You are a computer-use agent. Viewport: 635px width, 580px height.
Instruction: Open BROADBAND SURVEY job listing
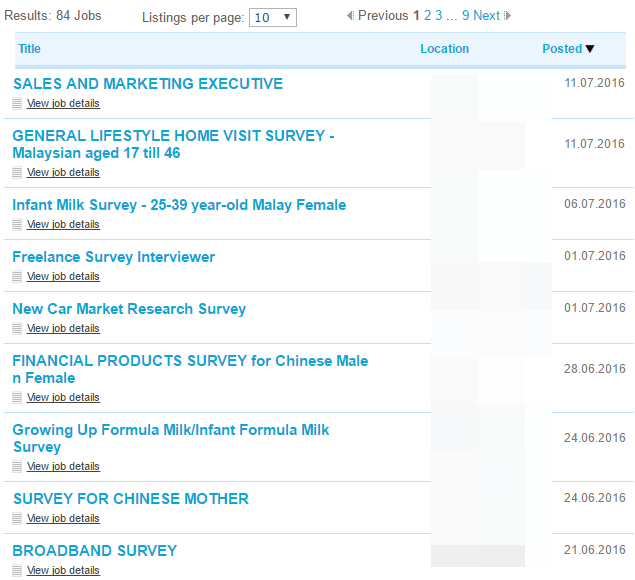[95, 551]
